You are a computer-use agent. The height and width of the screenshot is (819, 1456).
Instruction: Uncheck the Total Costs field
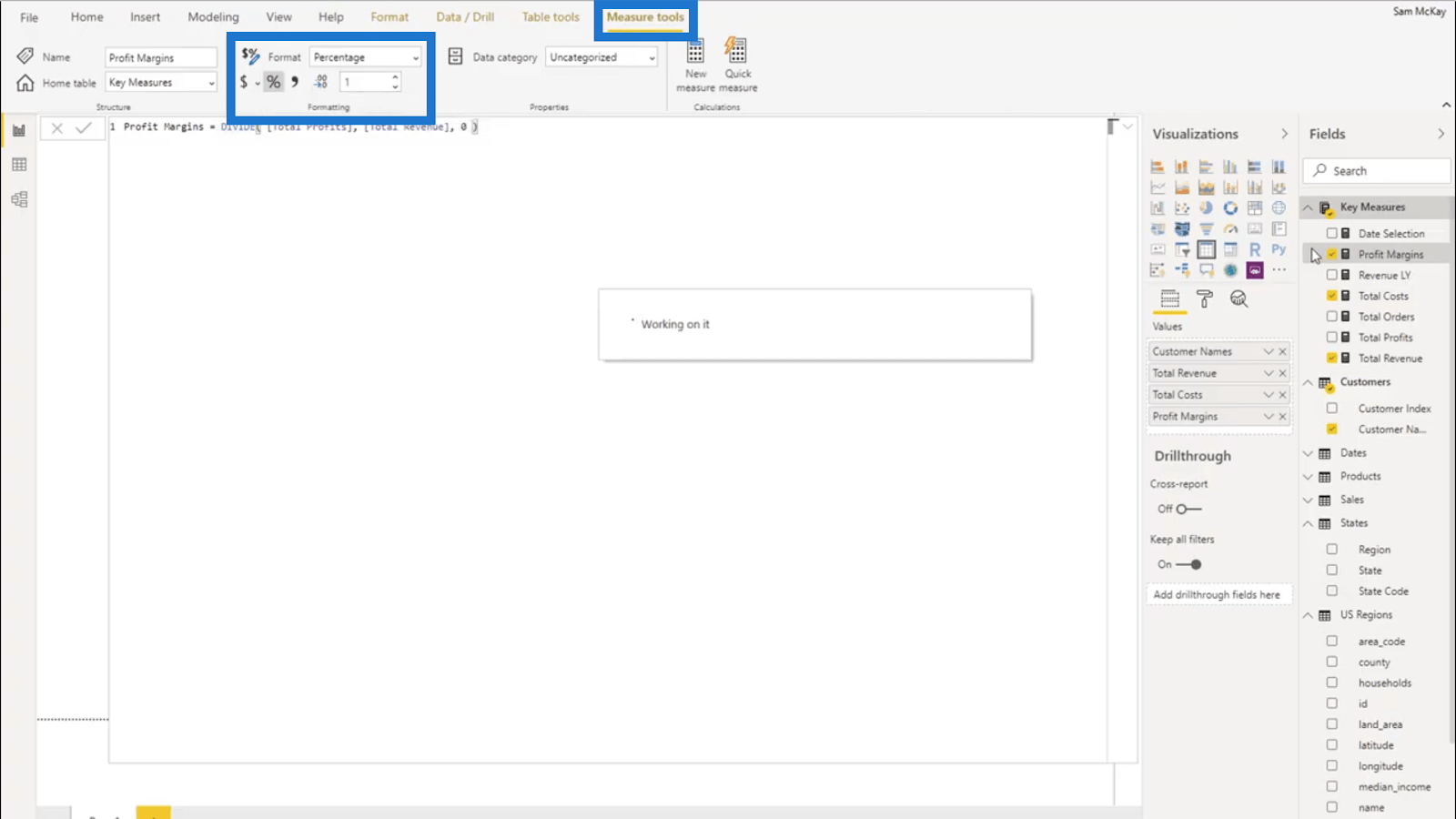click(x=1332, y=296)
